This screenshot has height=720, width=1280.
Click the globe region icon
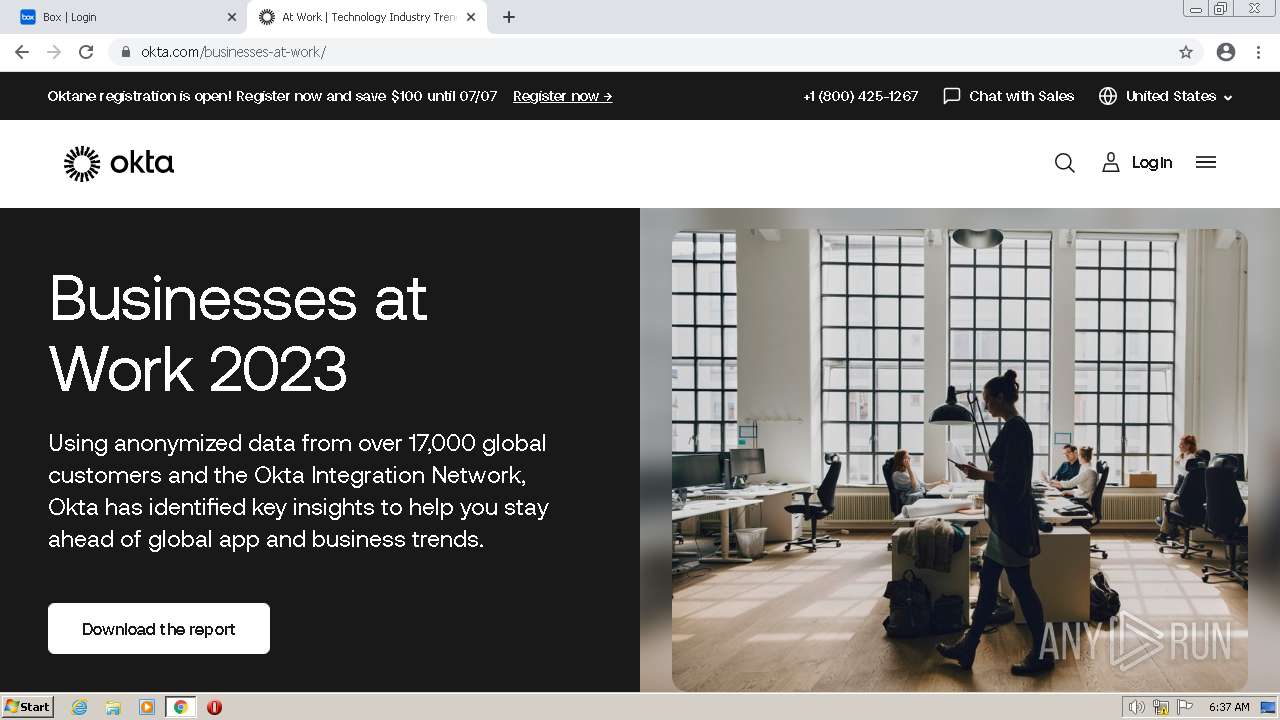(1107, 96)
